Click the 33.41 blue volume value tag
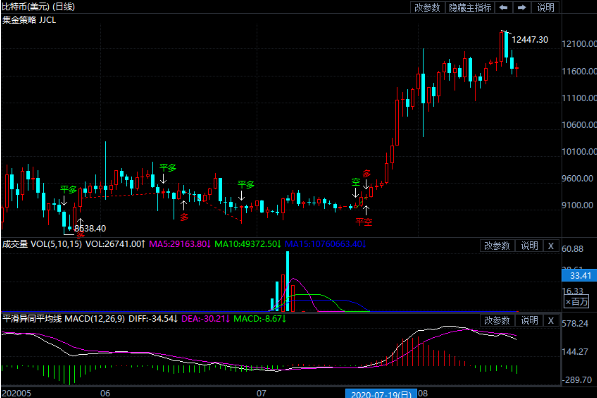The height and width of the screenshot is (398, 597). tap(579, 275)
